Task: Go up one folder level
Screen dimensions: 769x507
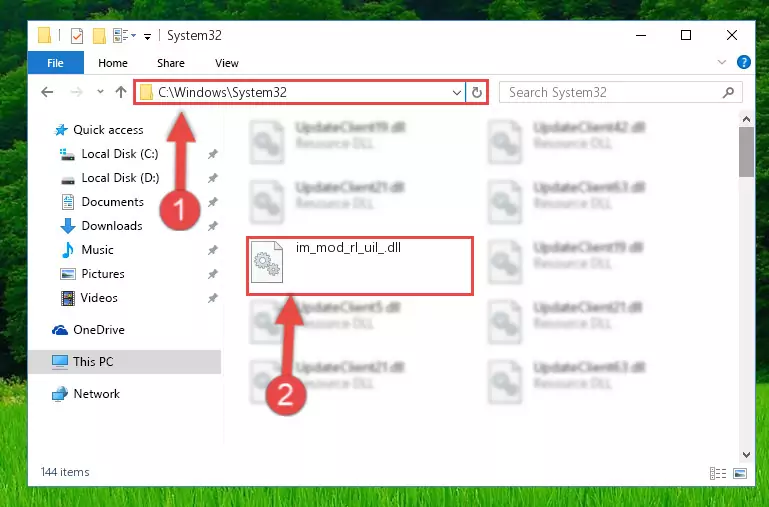Action: click(121, 92)
